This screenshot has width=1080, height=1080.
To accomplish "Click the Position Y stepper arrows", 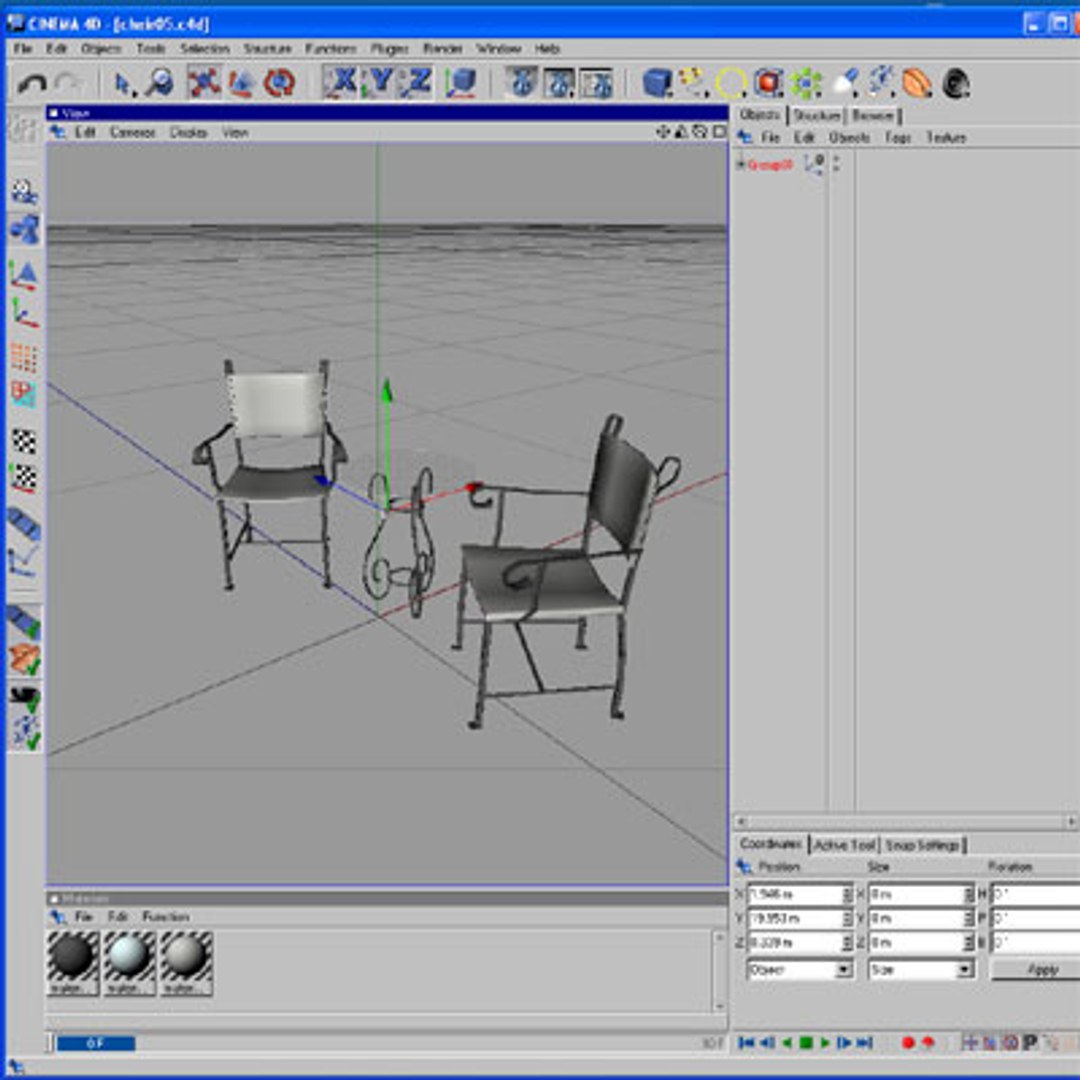I will 847,918.
